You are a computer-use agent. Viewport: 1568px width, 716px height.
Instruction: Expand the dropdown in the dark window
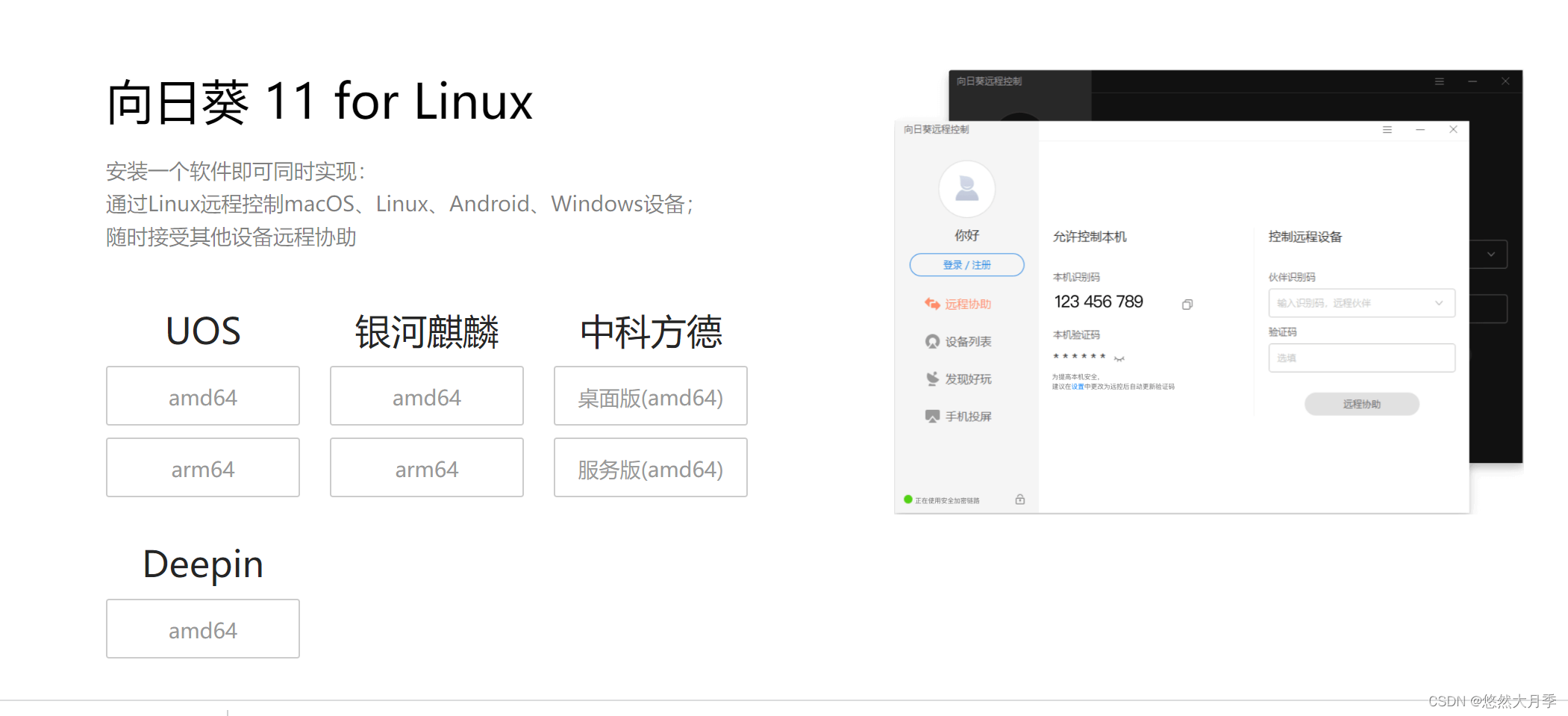click(1490, 255)
